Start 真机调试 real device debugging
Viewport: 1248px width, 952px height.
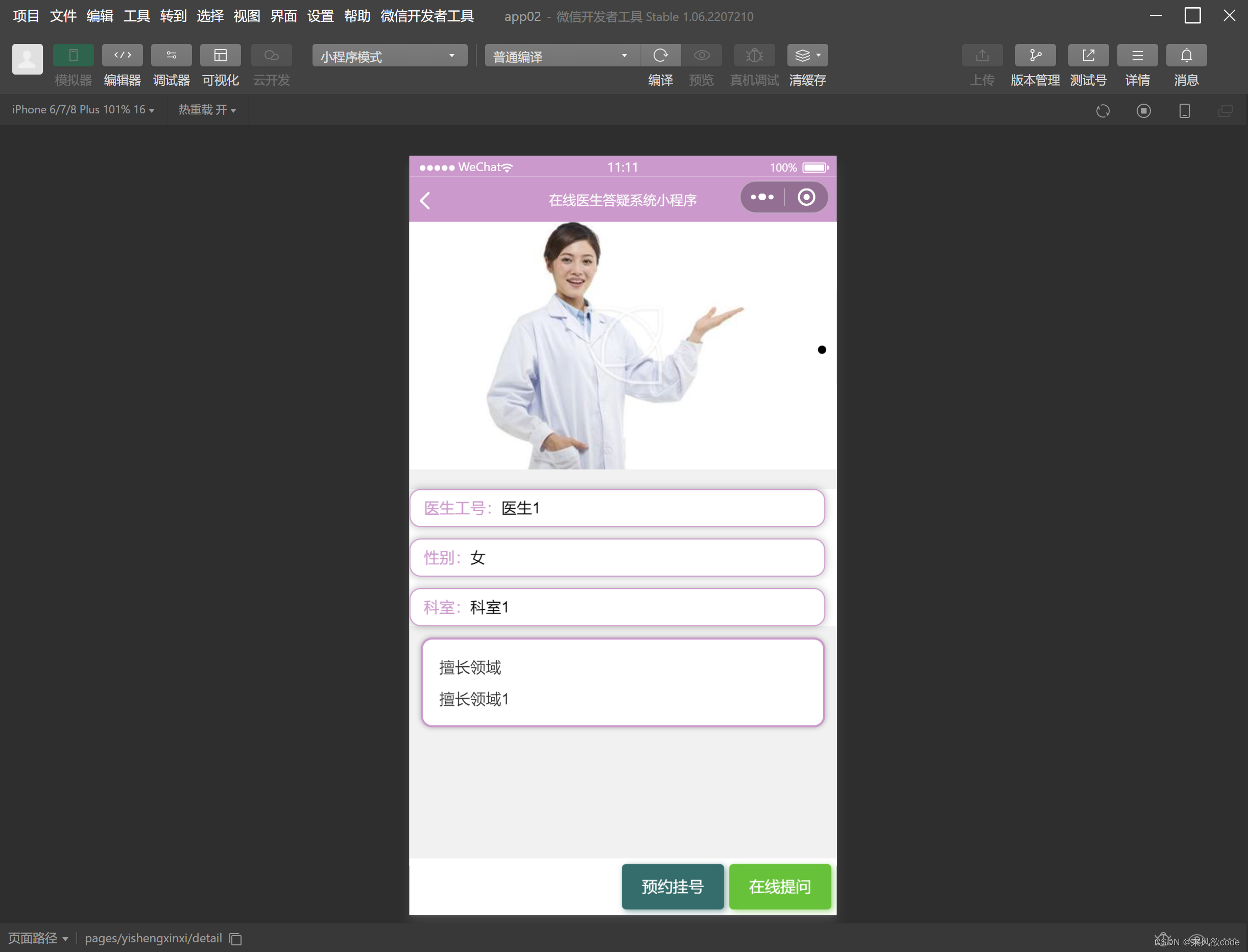(x=754, y=55)
